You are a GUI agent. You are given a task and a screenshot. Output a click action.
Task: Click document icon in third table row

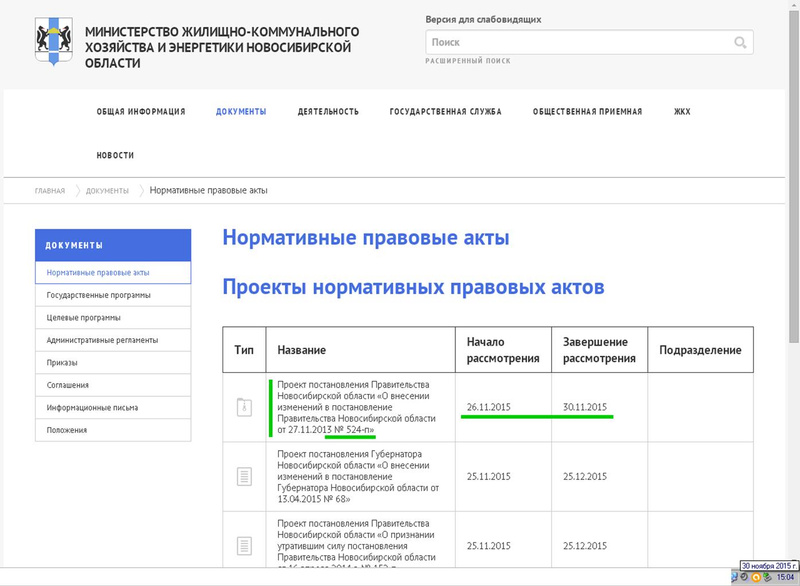click(244, 545)
